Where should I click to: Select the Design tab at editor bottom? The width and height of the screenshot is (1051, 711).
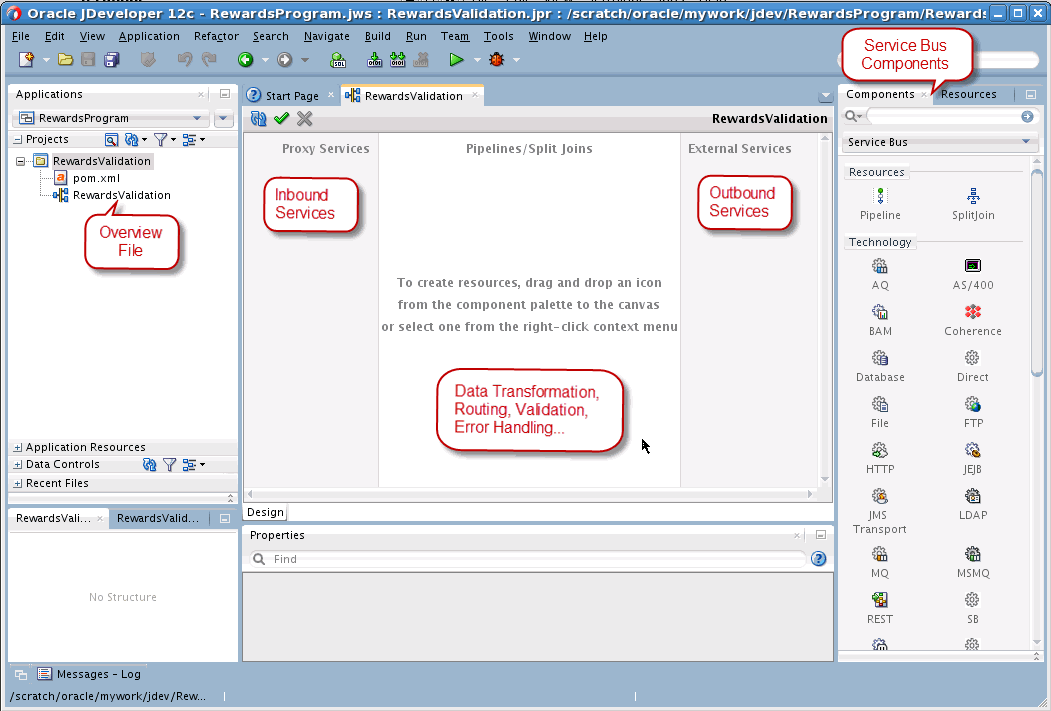(x=265, y=512)
